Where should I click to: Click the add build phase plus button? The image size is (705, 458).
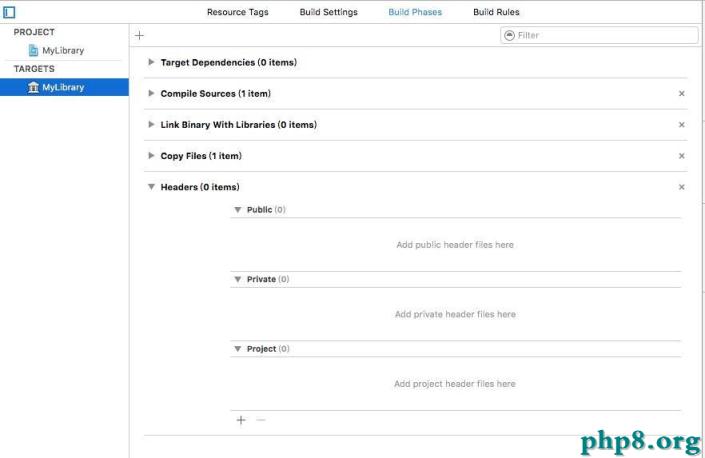click(139, 36)
